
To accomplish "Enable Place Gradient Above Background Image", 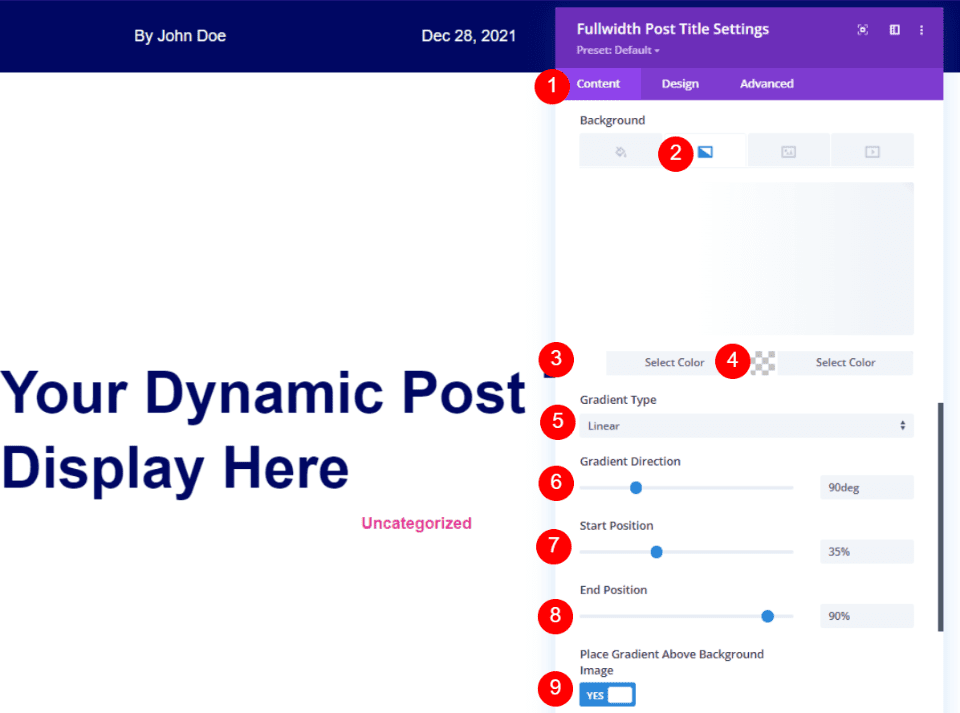I will 607,693.
